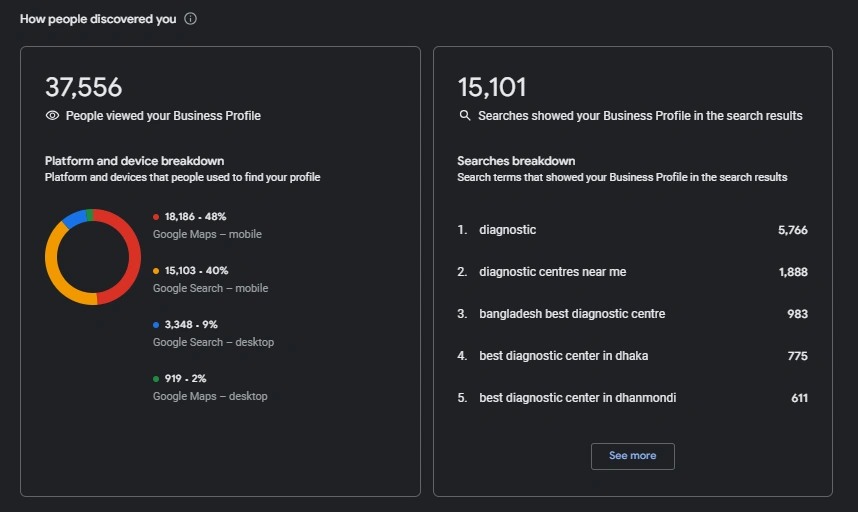Screen dimensions: 858x512
Task: Click the 'Google Maps – mobile' label
Action: coord(207,234)
